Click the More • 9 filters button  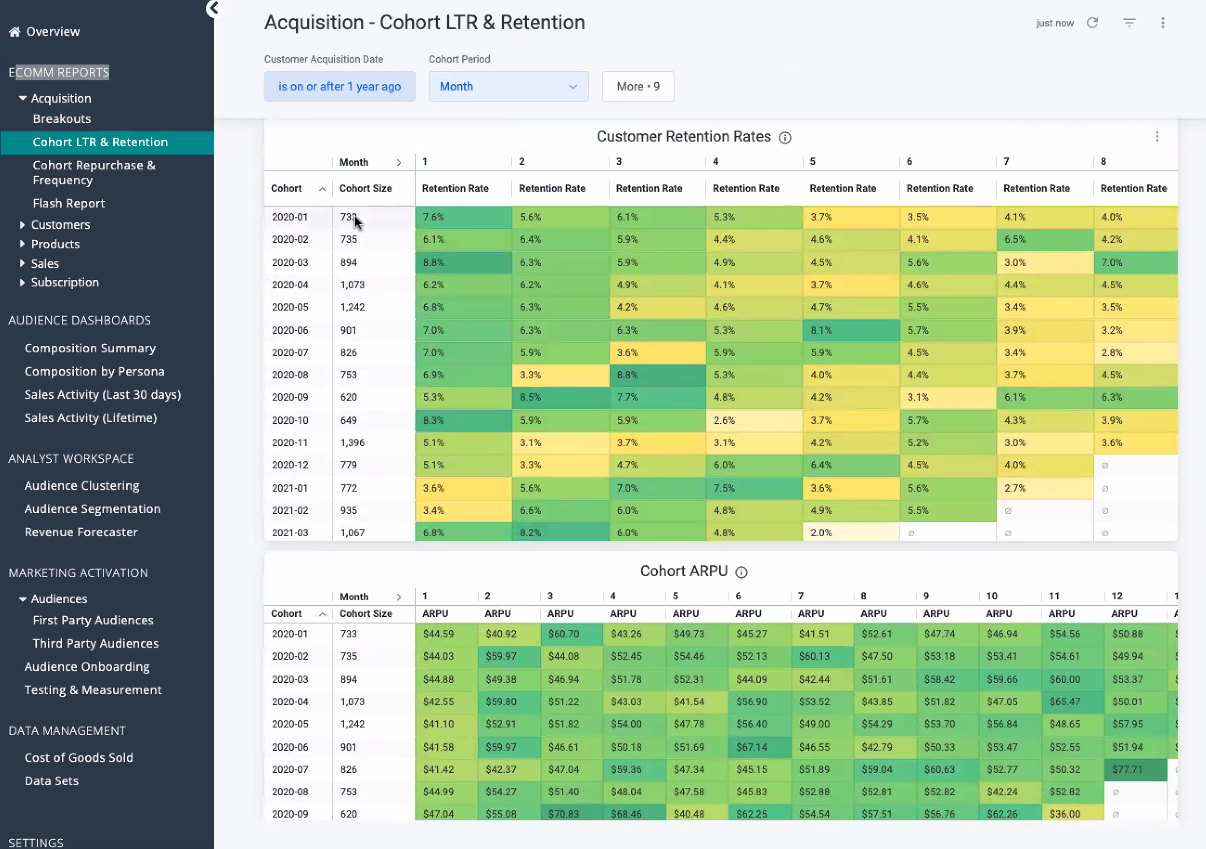click(638, 87)
